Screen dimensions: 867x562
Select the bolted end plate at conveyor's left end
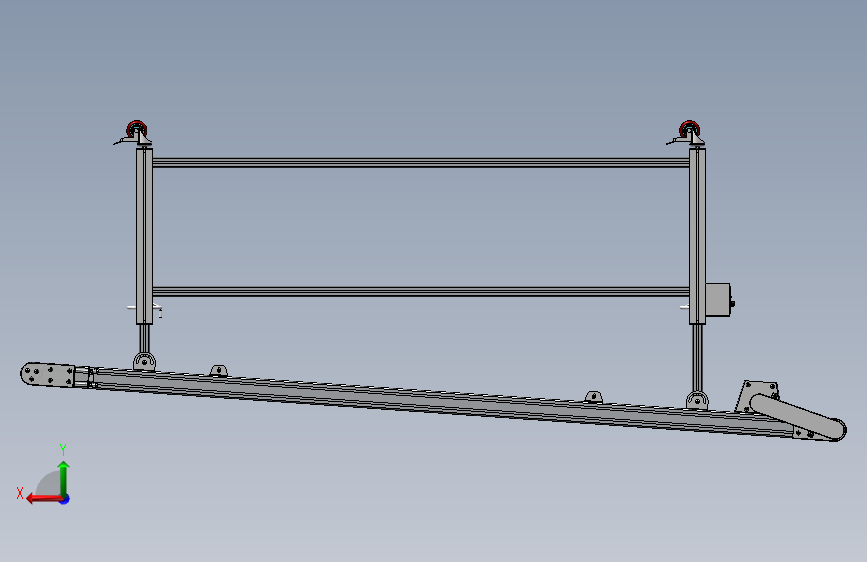tap(48, 374)
